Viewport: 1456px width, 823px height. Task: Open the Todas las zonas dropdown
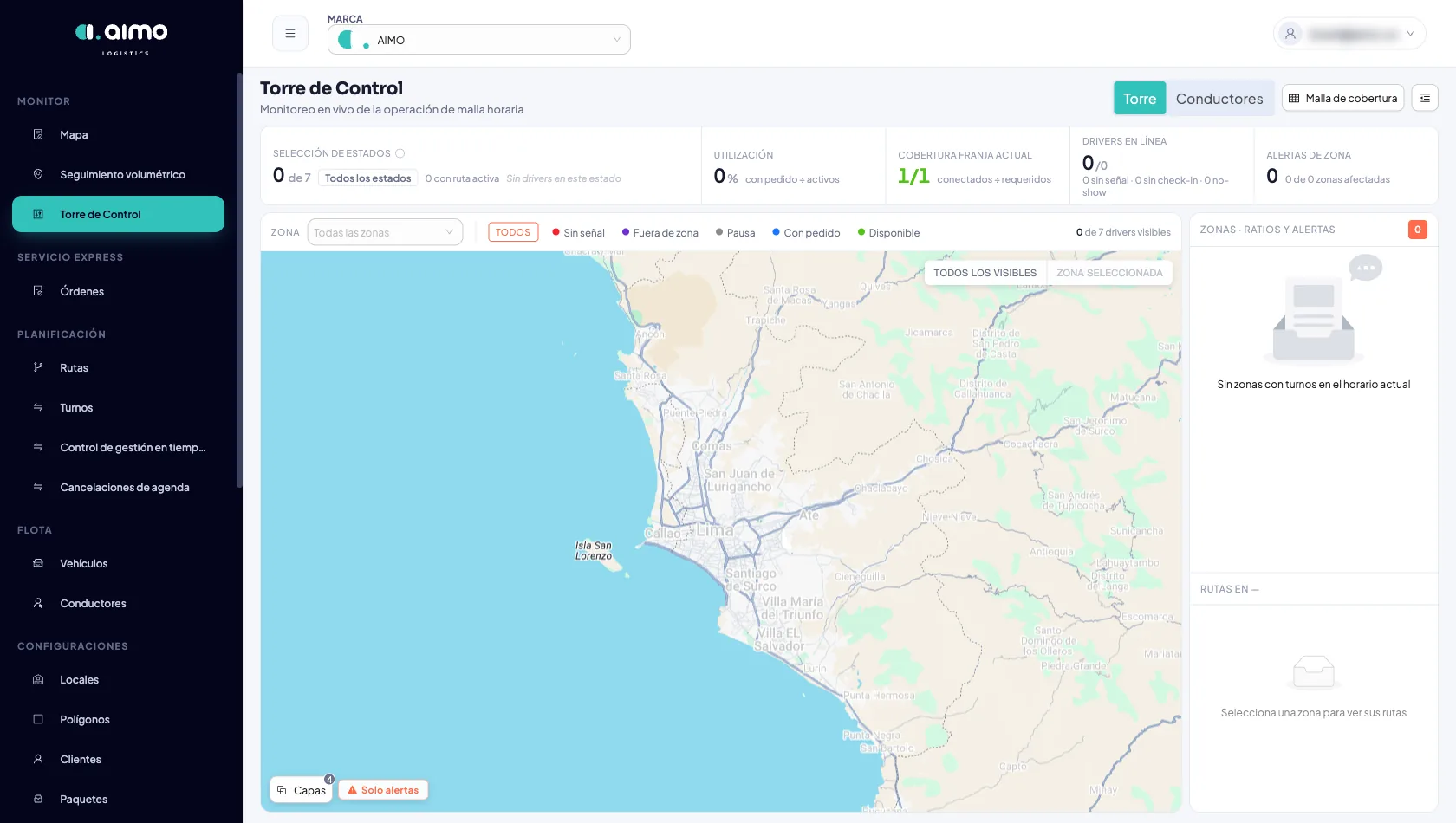[x=385, y=232]
